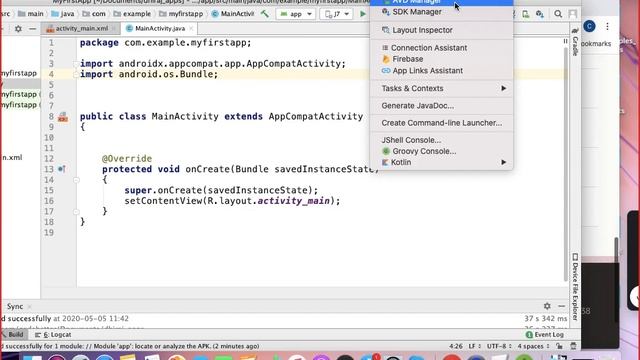This screenshot has height=360, width=640.
Task: Open Project panel settings gear
Action: [18, 29]
